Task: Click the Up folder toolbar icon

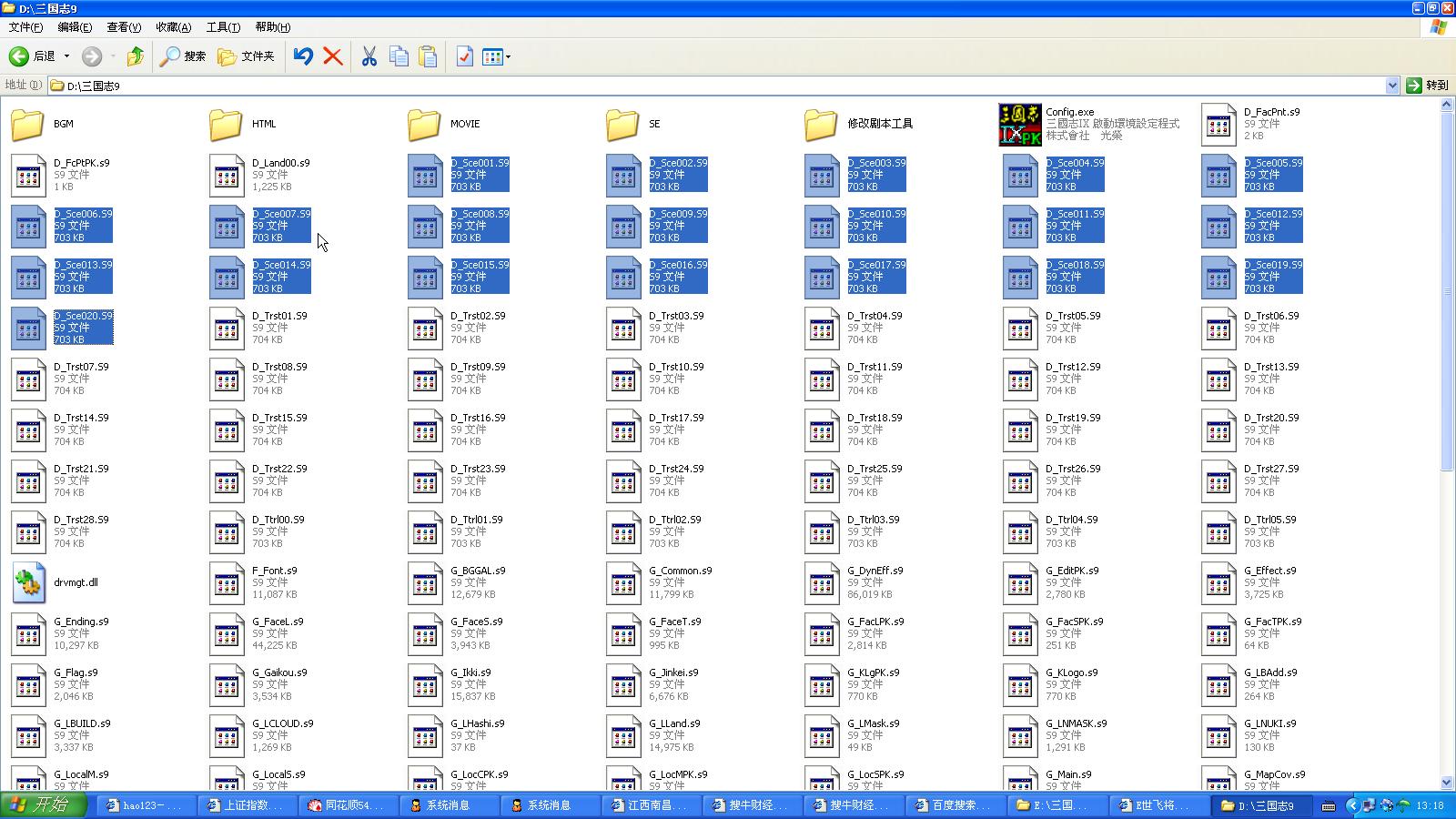Action: [x=136, y=56]
